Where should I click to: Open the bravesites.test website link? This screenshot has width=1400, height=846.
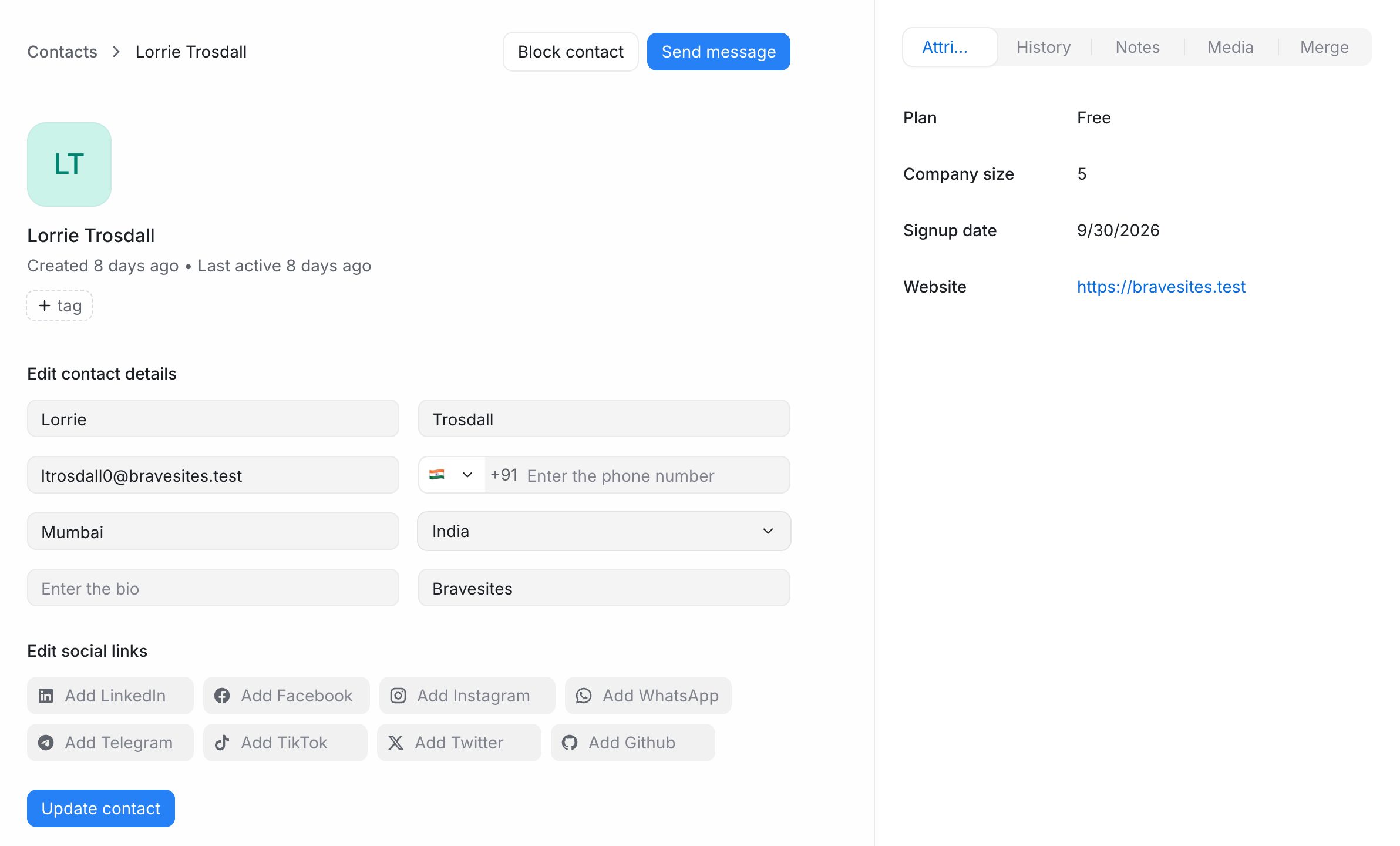click(1161, 287)
